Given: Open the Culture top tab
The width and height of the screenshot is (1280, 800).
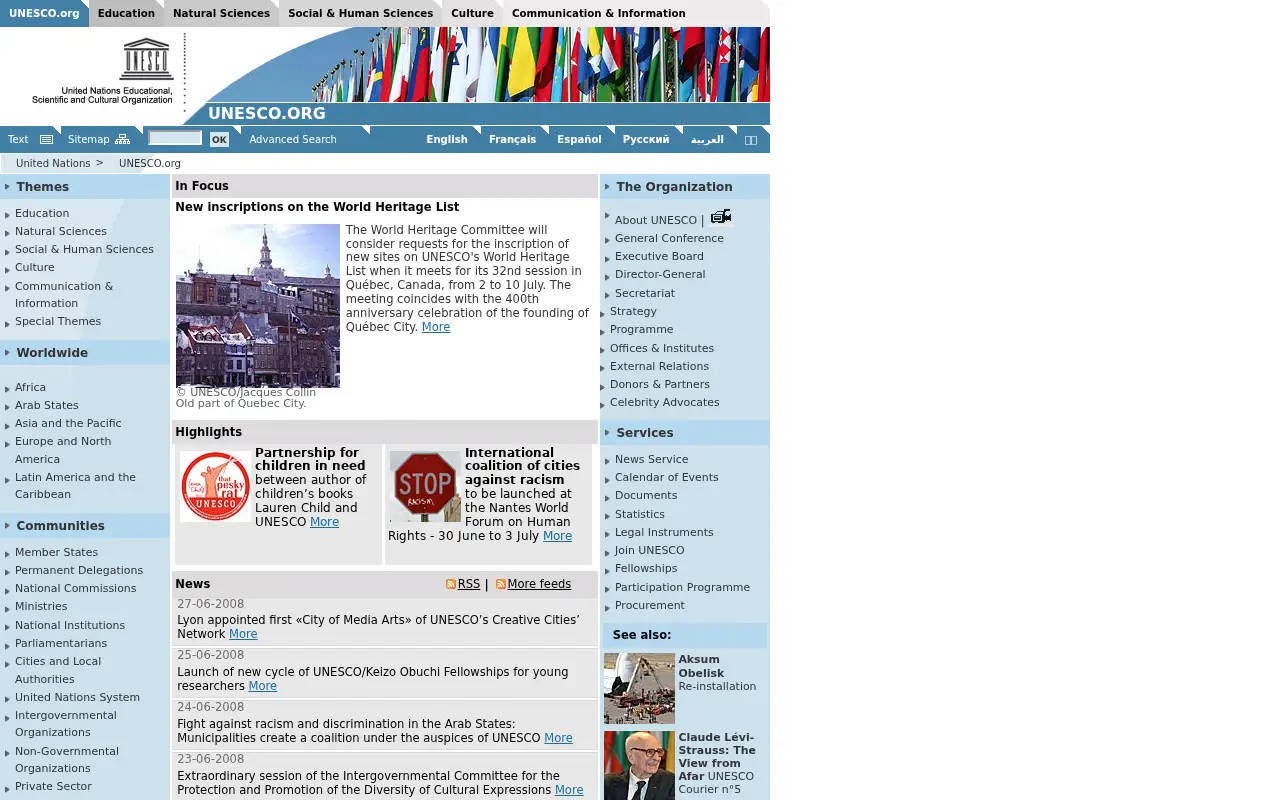Looking at the screenshot, I should 472,13.
